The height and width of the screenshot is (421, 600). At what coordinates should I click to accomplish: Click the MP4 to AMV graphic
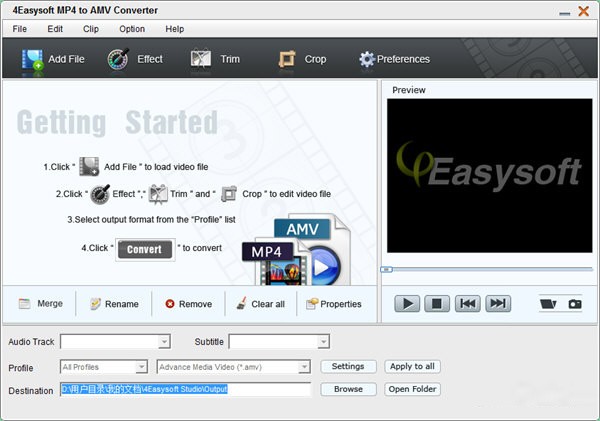click(x=297, y=250)
